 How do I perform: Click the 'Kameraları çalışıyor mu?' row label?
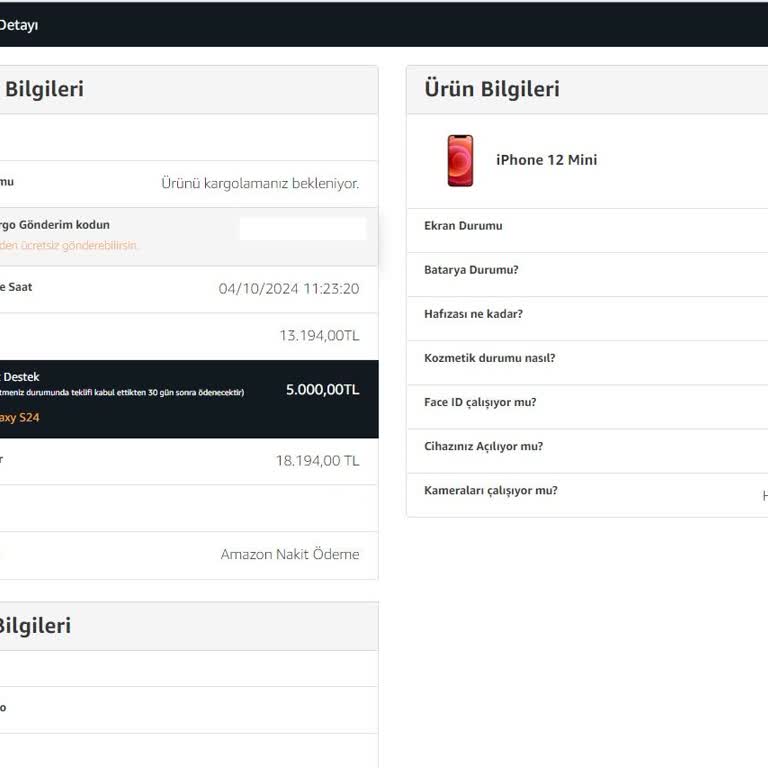click(490, 490)
